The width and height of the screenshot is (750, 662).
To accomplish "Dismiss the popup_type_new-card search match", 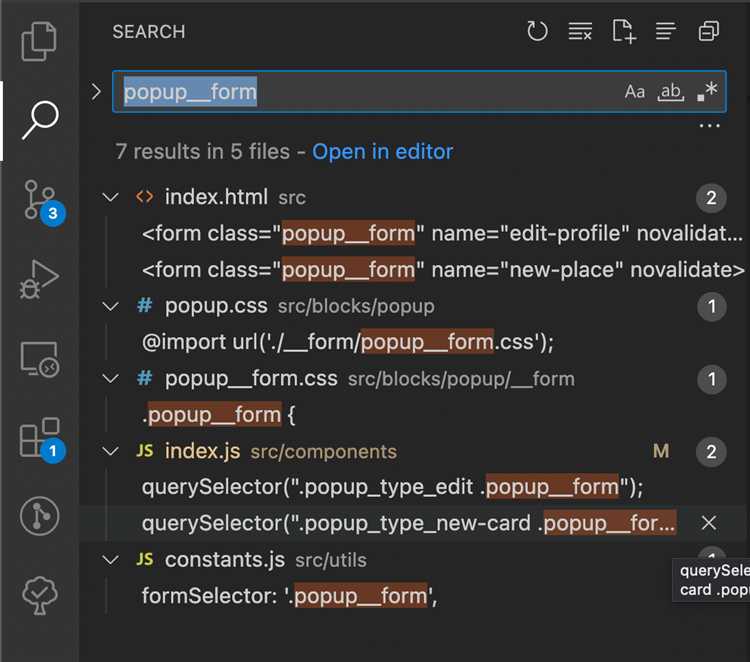I will click(x=709, y=523).
